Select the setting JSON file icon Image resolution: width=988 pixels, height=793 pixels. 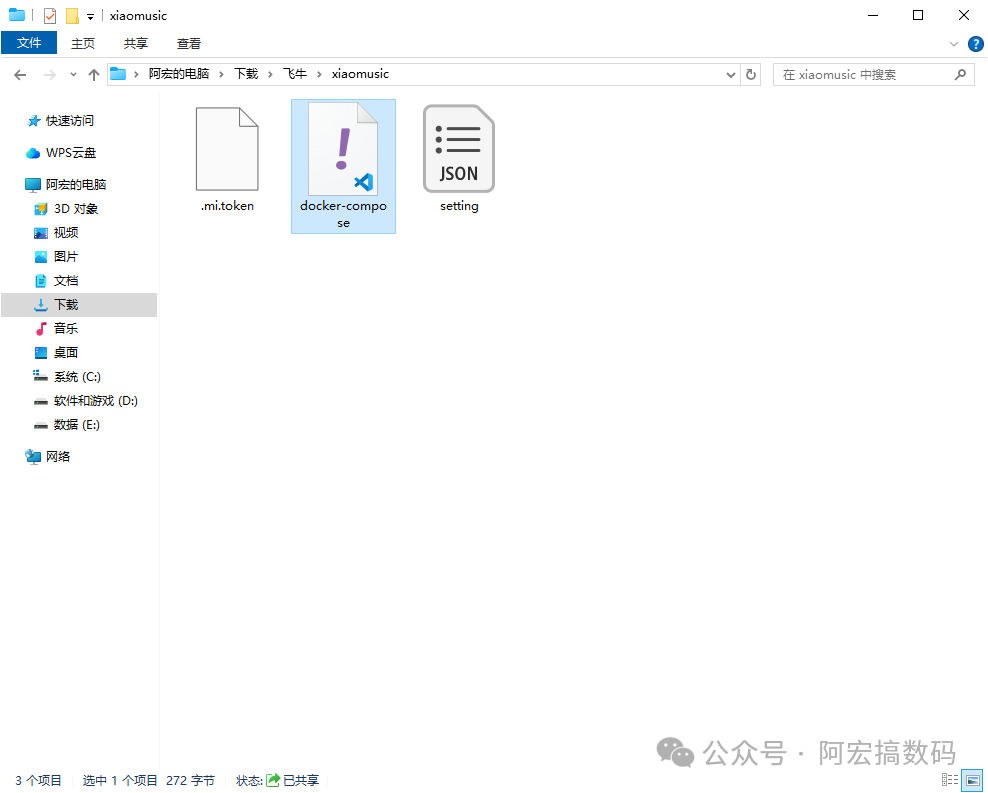click(459, 149)
